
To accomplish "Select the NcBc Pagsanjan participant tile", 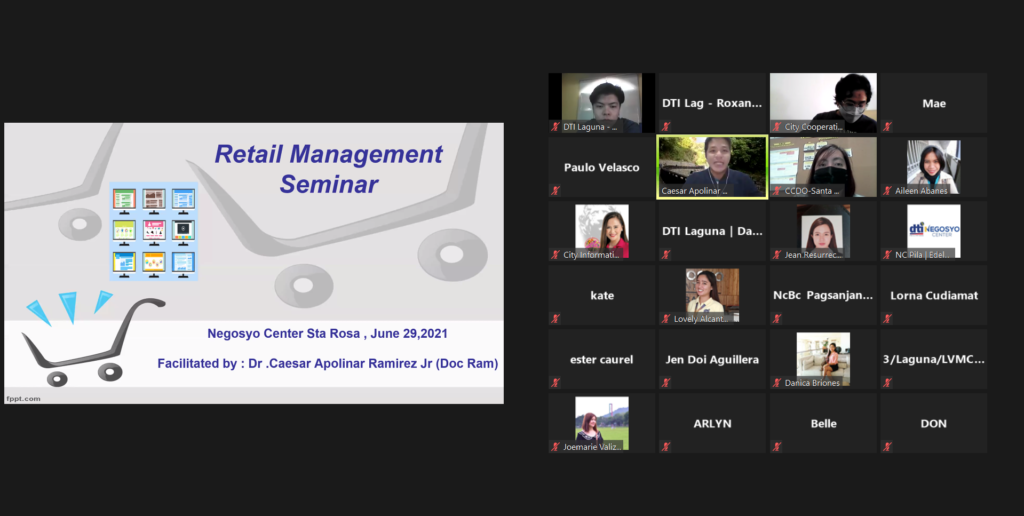I will coord(823,295).
